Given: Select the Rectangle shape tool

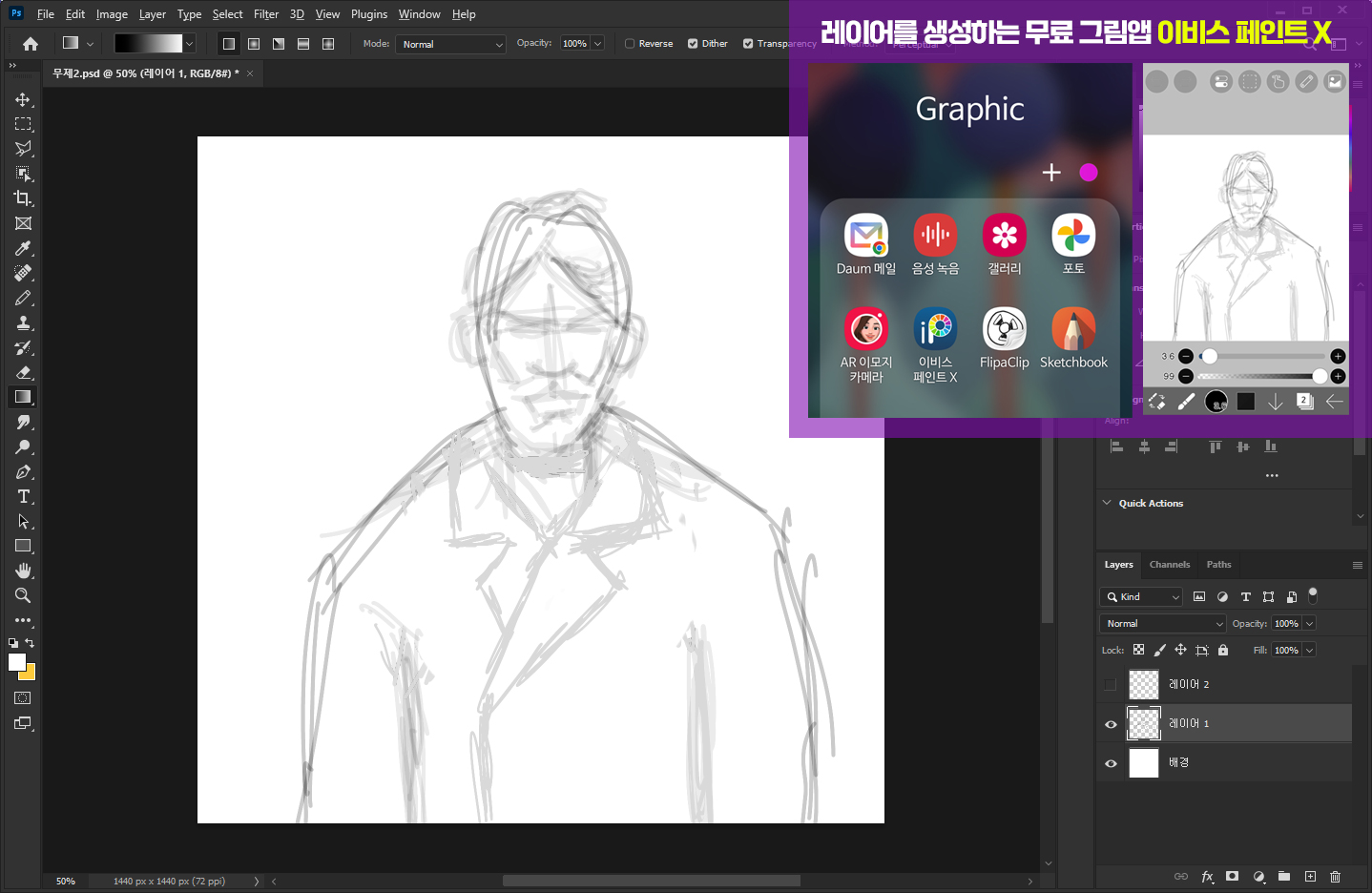Looking at the screenshot, I should [x=23, y=546].
